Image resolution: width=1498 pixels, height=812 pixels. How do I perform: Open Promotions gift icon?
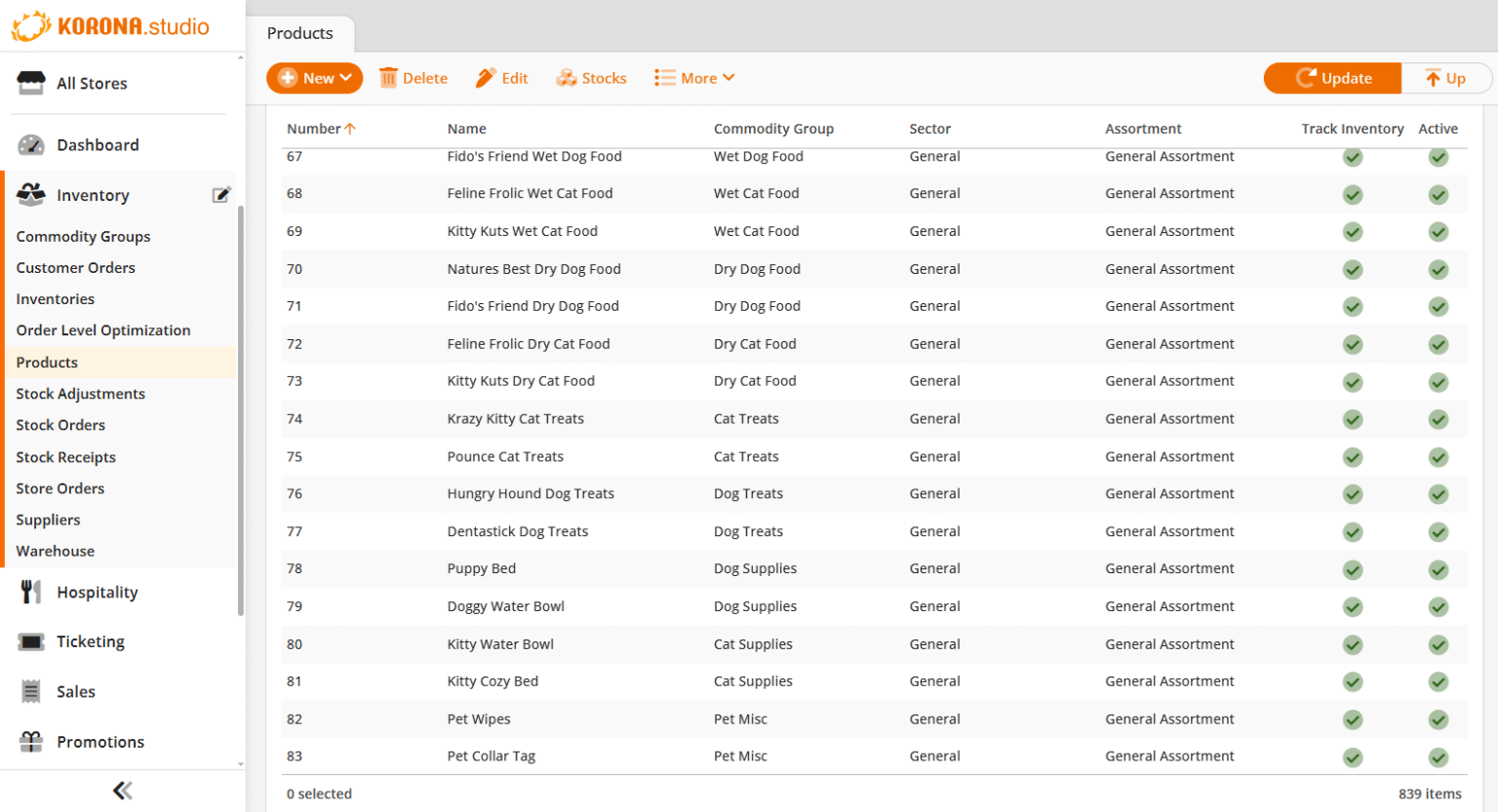[31, 742]
